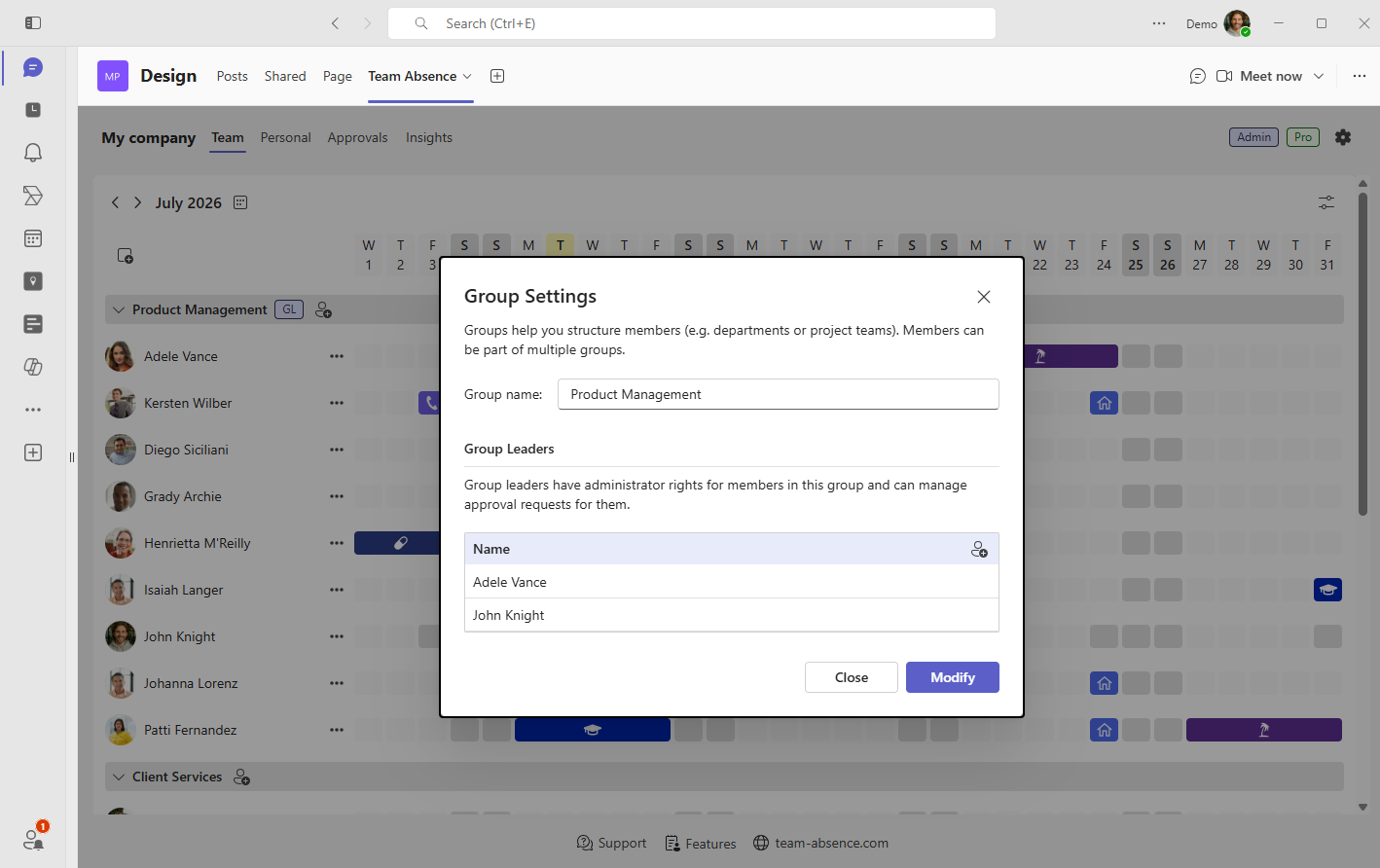The height and width of the screenshot is (868, 1380).
Task: Add member to Client Services group
Action: [x=242, y=777]
